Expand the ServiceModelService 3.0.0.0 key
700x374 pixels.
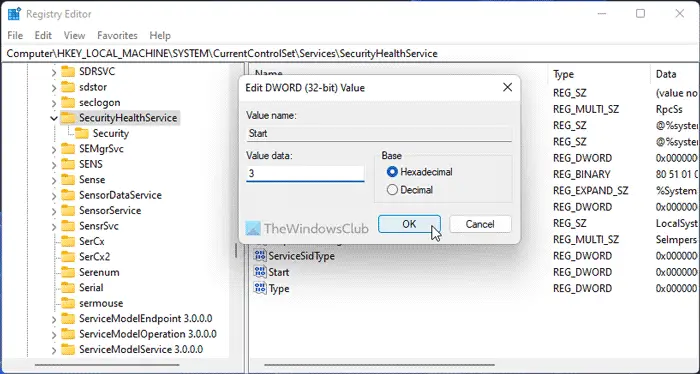[x=54, y=349]
